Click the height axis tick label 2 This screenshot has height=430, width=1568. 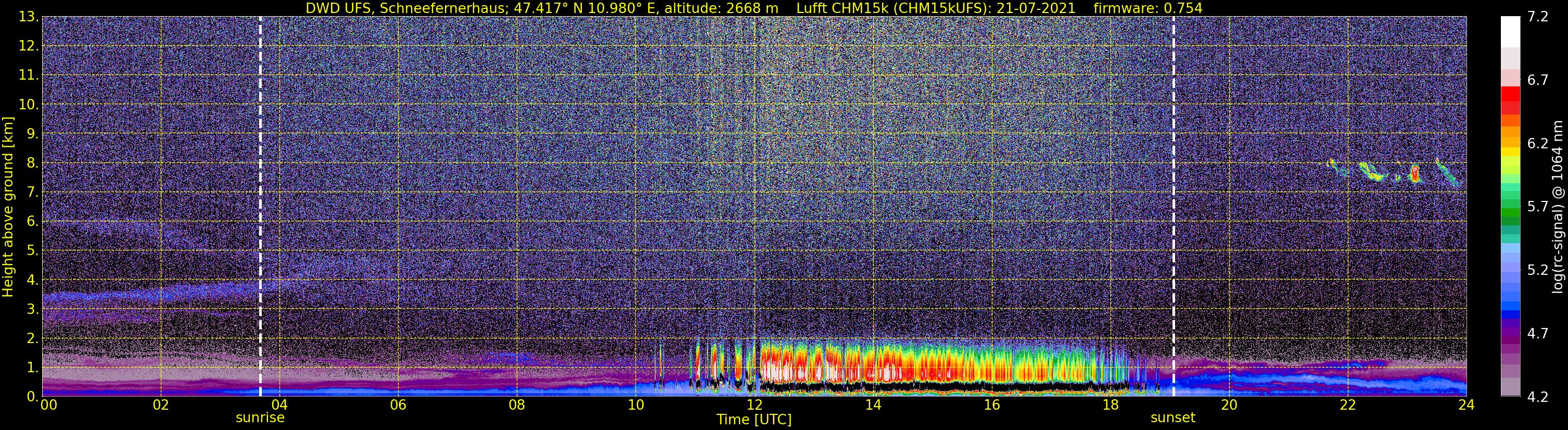point(32,339)
